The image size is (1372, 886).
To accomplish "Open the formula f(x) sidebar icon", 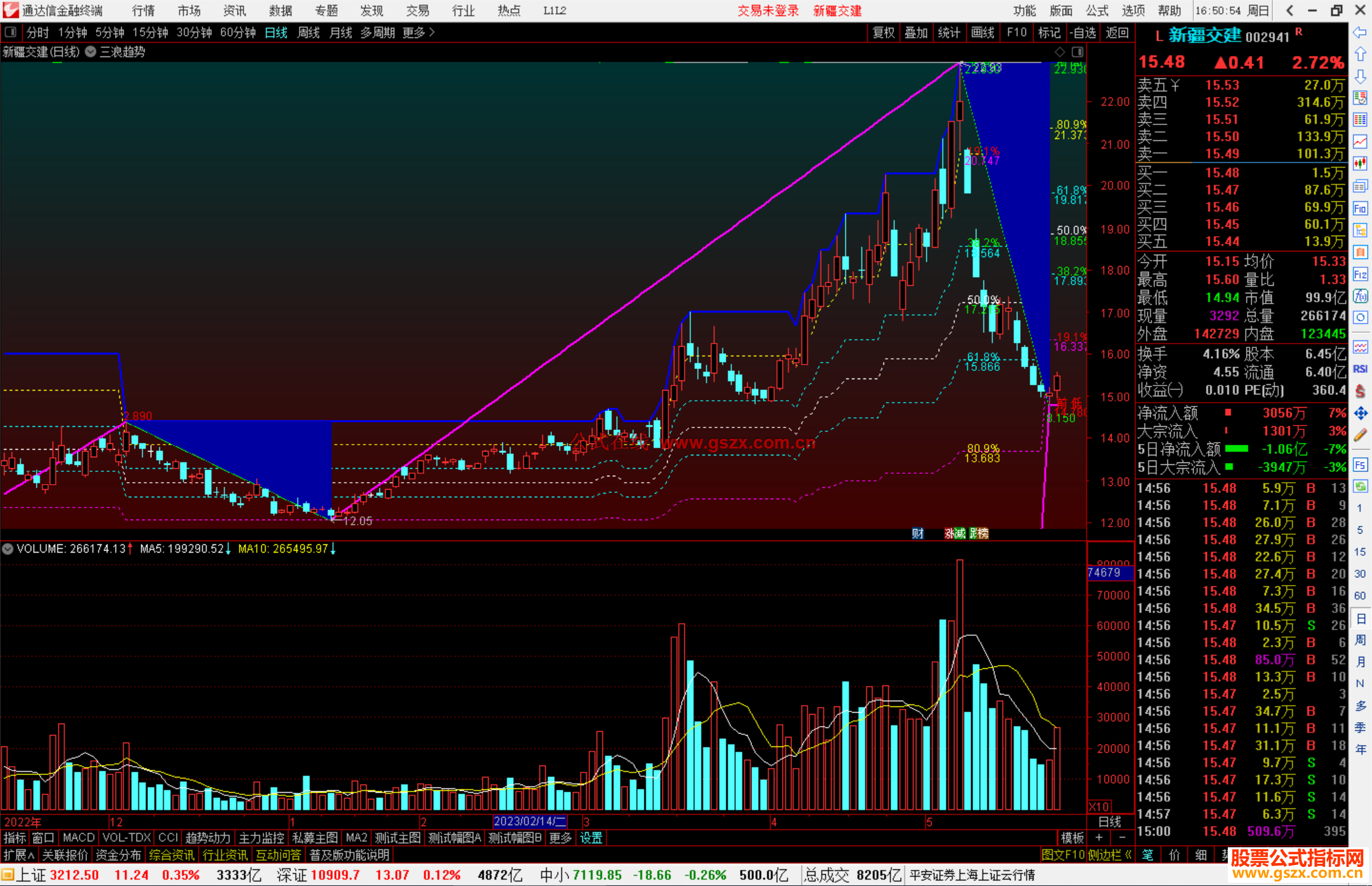I will 1360,296.
